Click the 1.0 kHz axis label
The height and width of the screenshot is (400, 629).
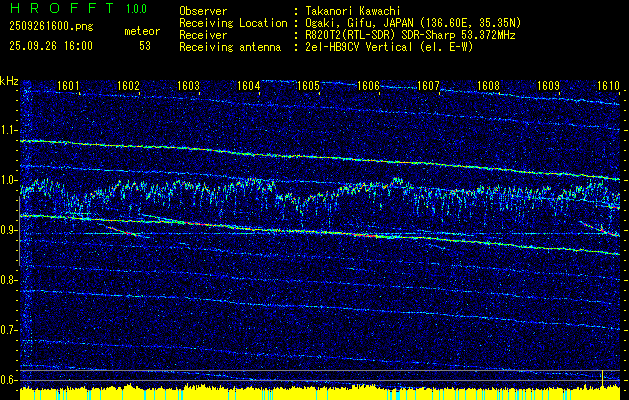(x=9, y=180)
